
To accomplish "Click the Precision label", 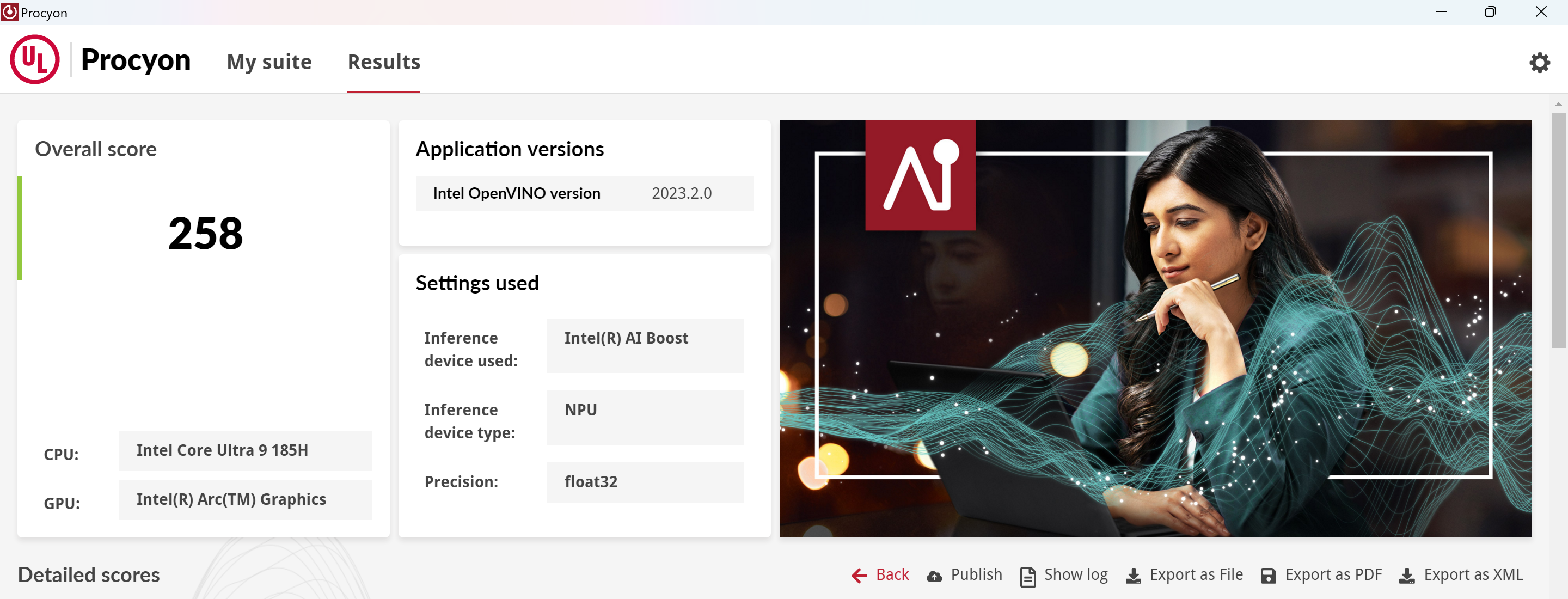I will (x=461, y=482).
